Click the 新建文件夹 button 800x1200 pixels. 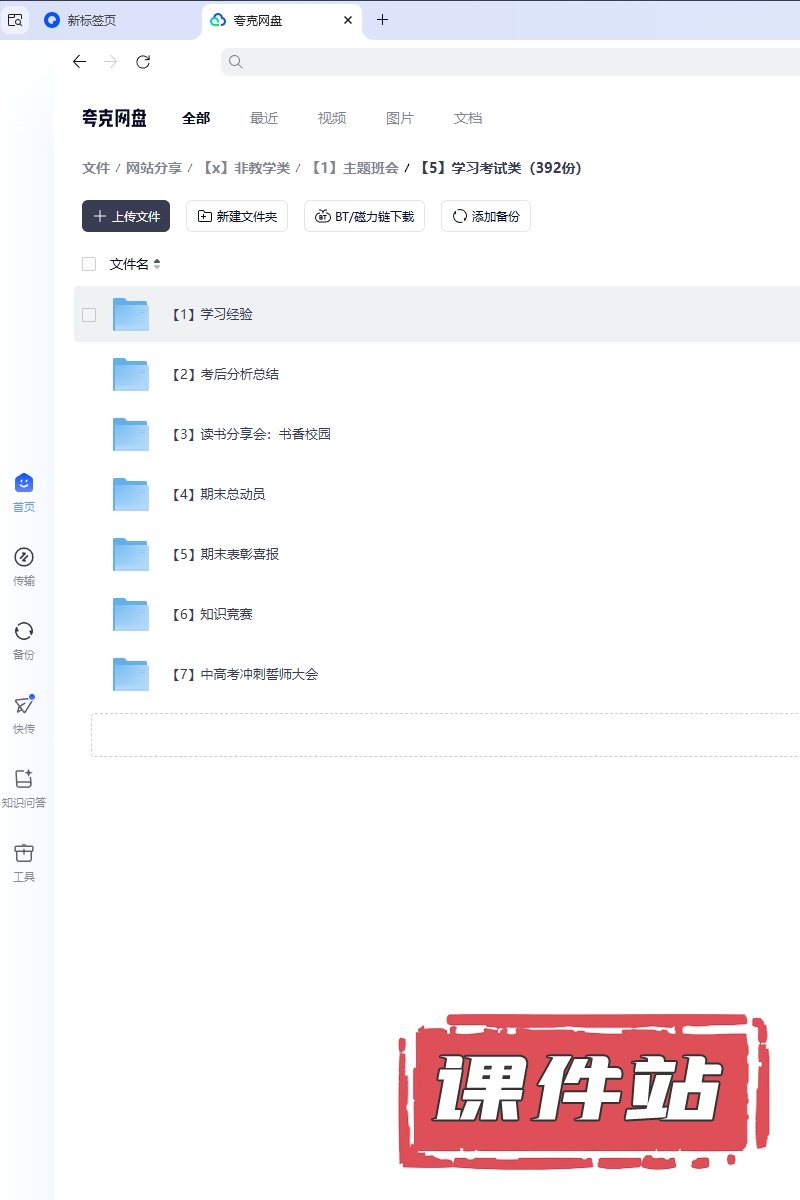tap(237, 216)
